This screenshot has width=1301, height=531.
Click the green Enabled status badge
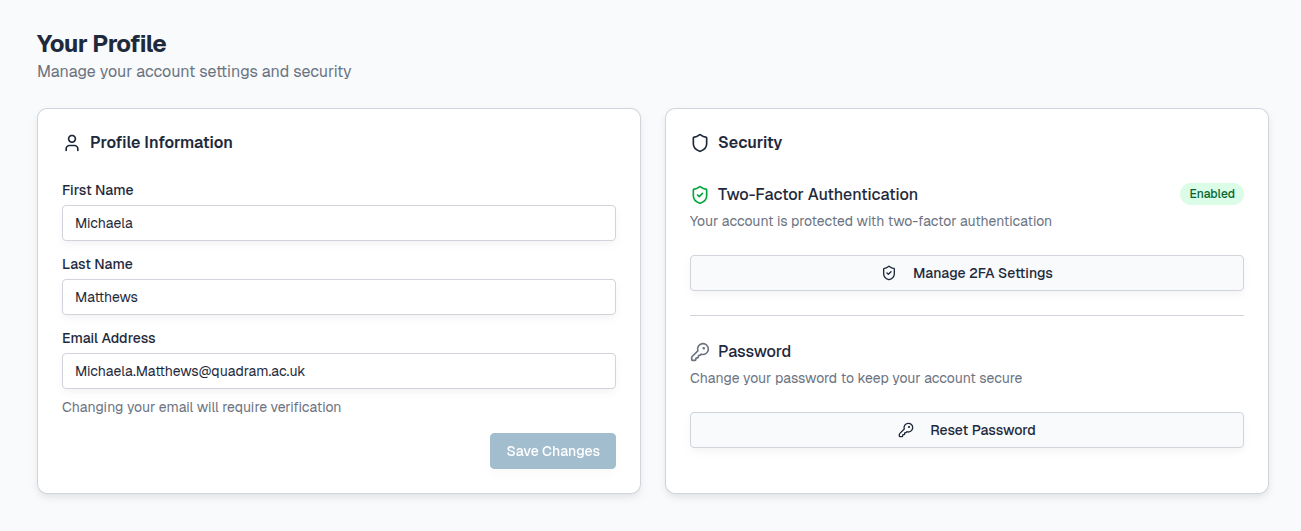pyautogui.click(x=1211, y=194)
